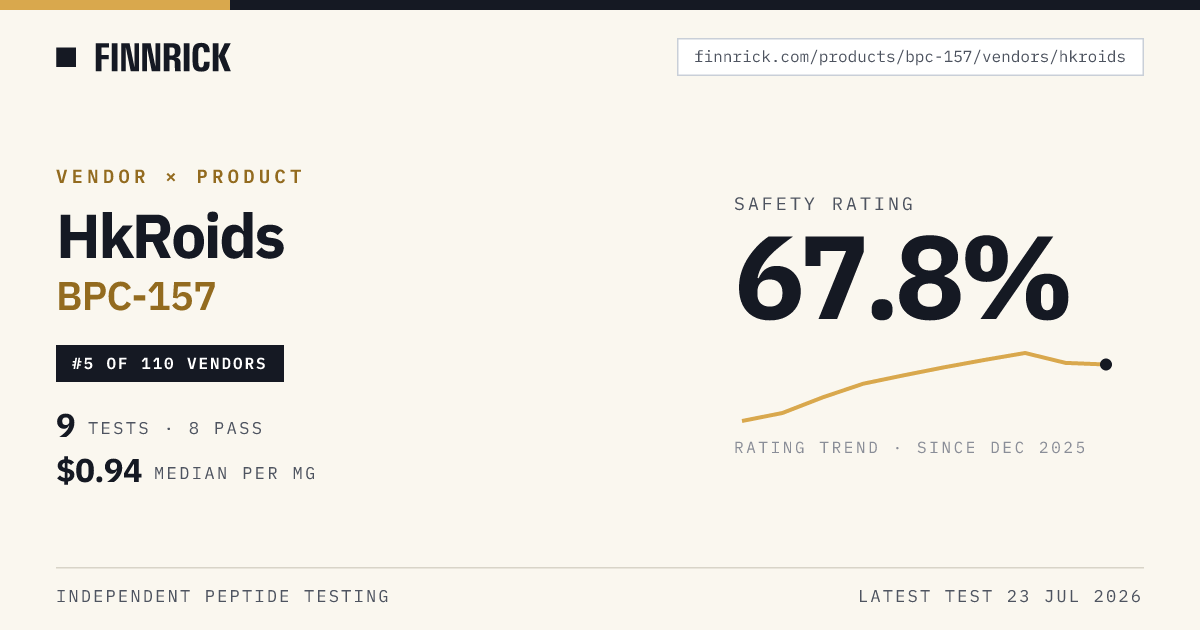1200x630 pixels.
Task: Click the 67.8% safety rating value
Action: pos(902,278)
